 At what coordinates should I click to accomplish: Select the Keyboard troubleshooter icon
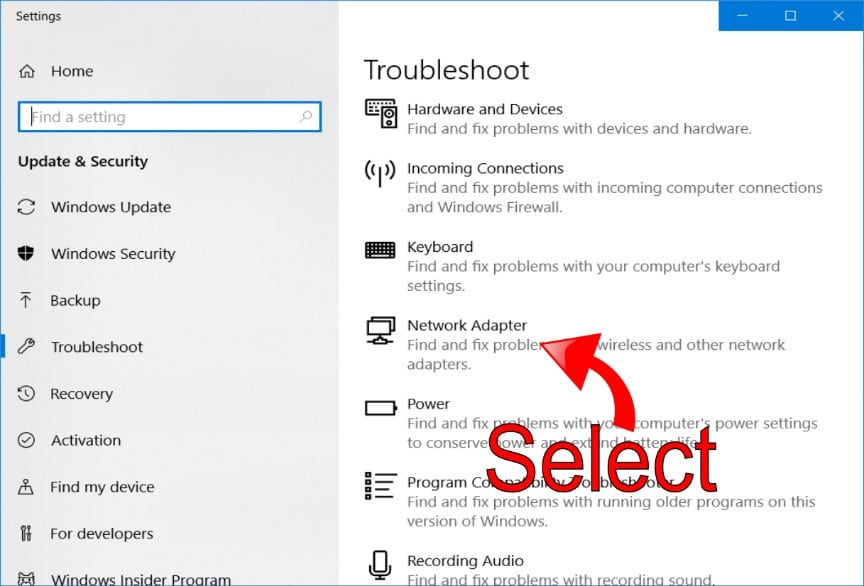coord(380,250)
